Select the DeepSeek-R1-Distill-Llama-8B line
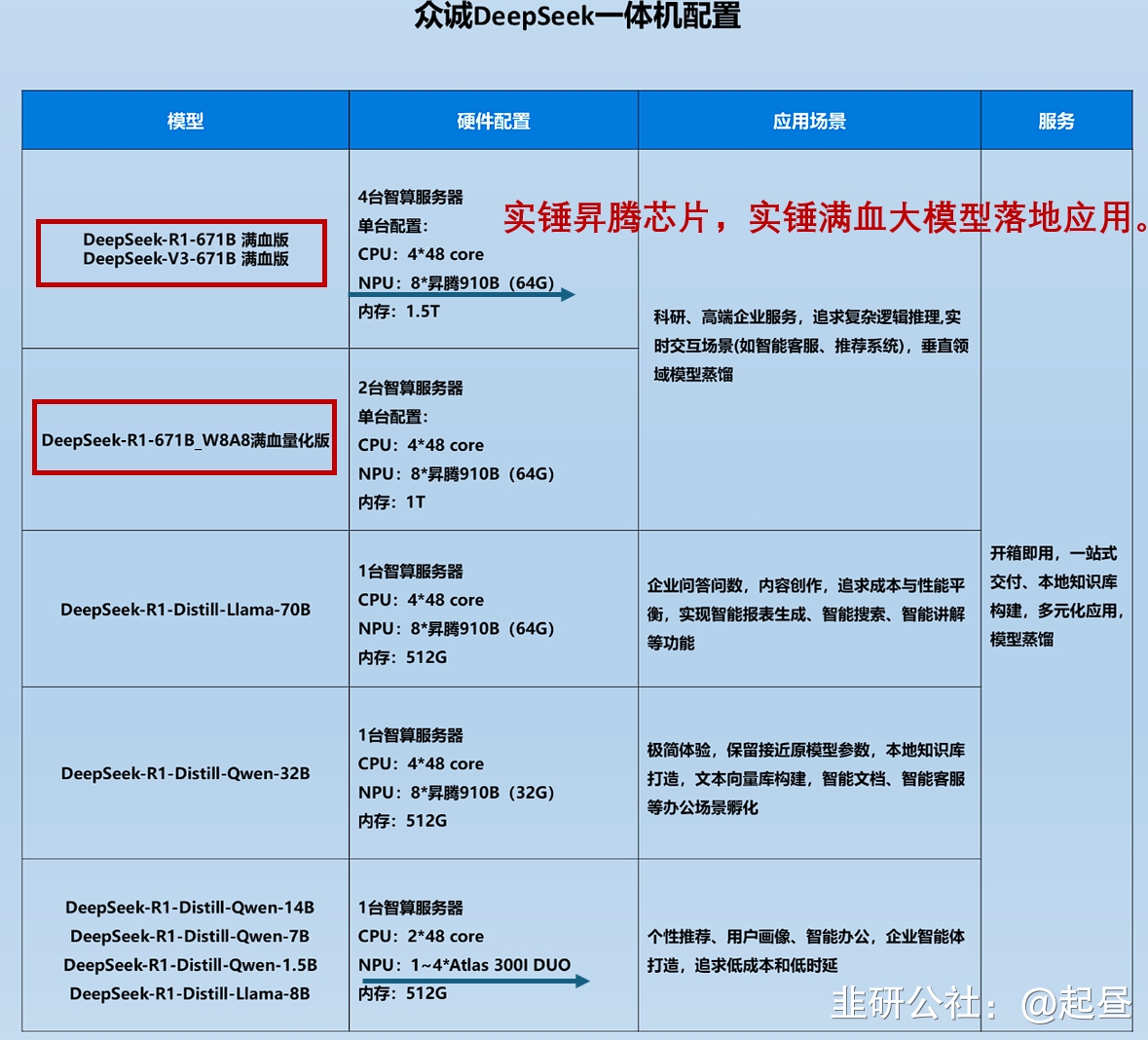Viewport: 1148px width, 1040px height. point(190,994)
